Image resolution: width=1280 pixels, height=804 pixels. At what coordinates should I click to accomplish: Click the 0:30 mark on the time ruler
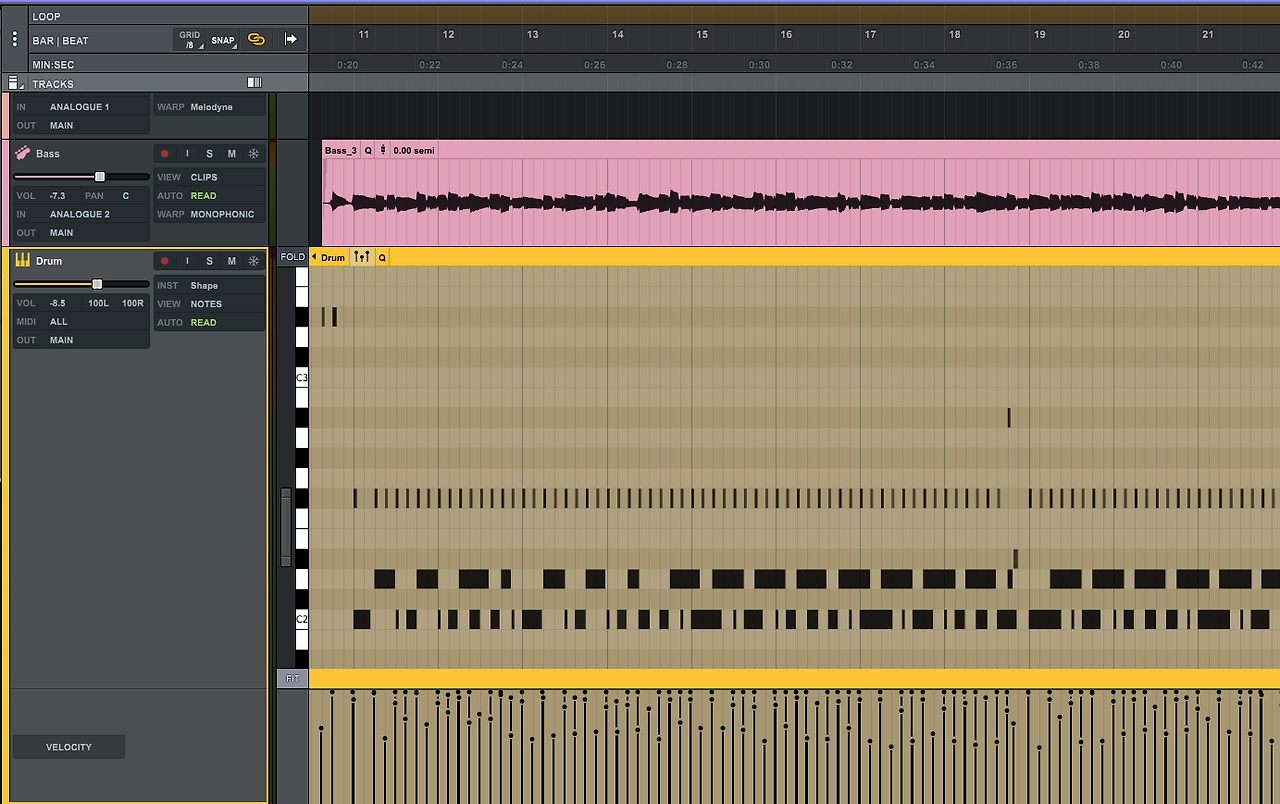[759, 65]
